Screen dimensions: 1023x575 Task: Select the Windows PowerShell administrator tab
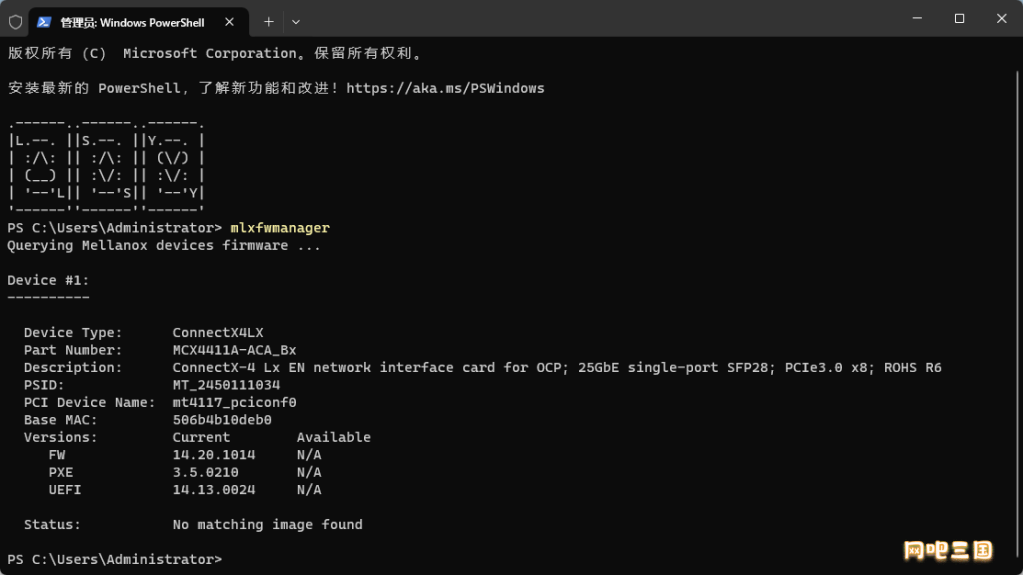(138, 22)
